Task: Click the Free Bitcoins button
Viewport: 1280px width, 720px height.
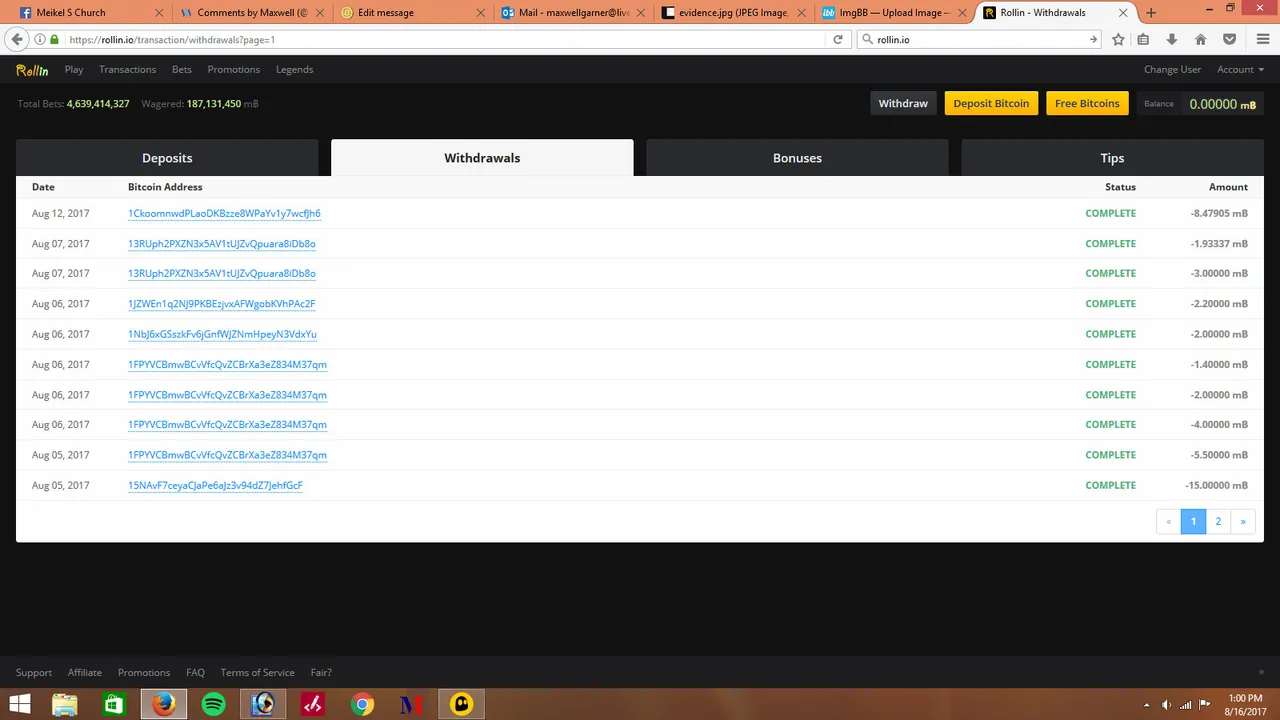Action: 1087,103
